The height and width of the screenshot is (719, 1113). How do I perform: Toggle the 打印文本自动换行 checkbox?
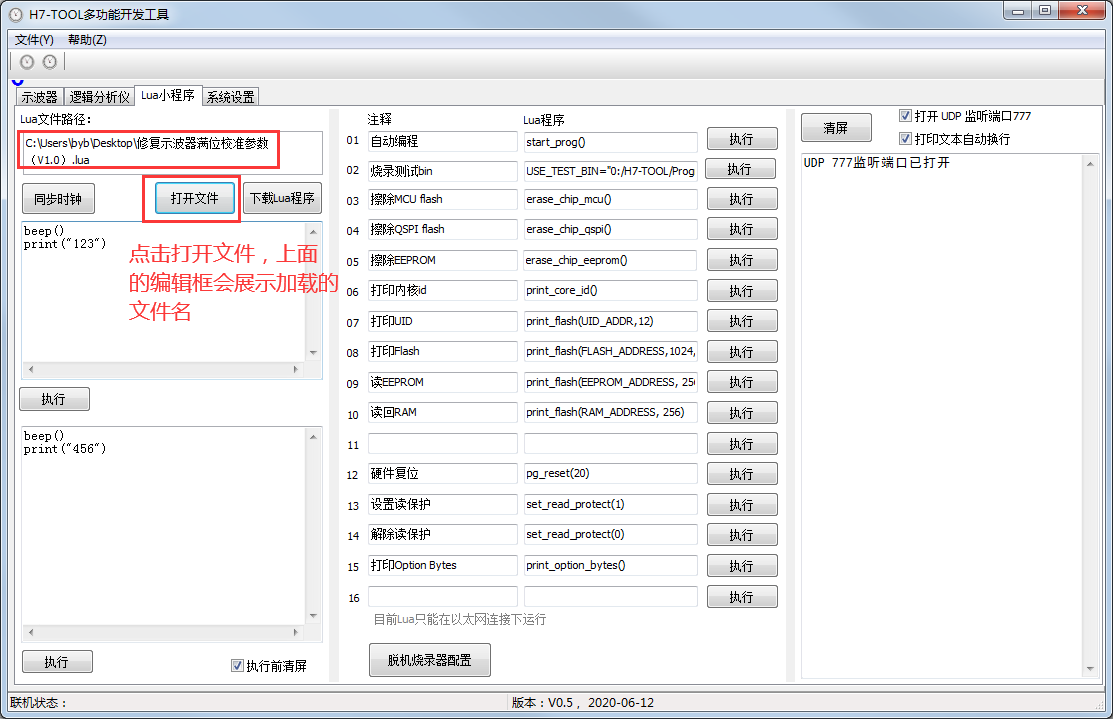click(905, 138)
